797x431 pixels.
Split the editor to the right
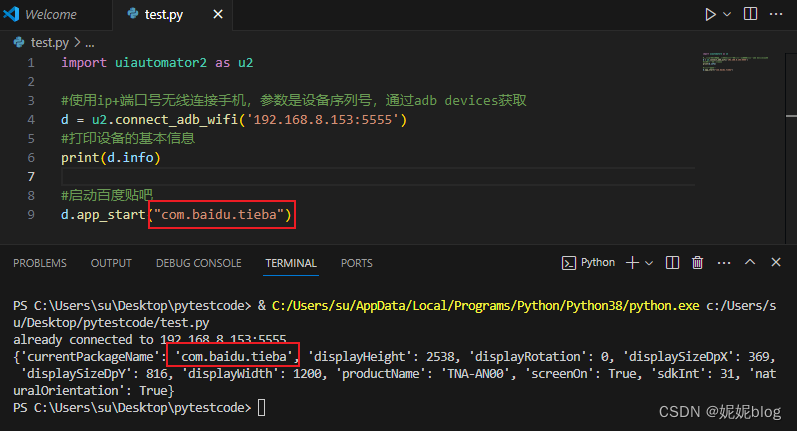(x=750, y=14)
